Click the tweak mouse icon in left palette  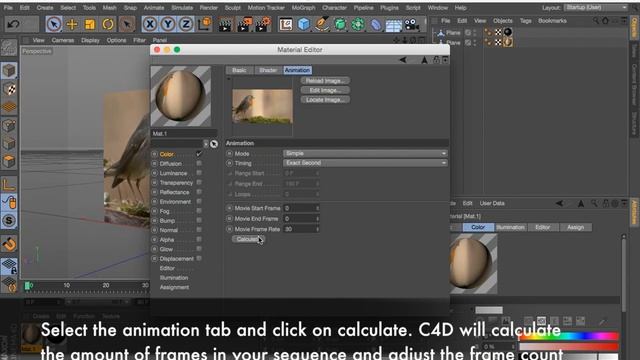coord(9,202)
